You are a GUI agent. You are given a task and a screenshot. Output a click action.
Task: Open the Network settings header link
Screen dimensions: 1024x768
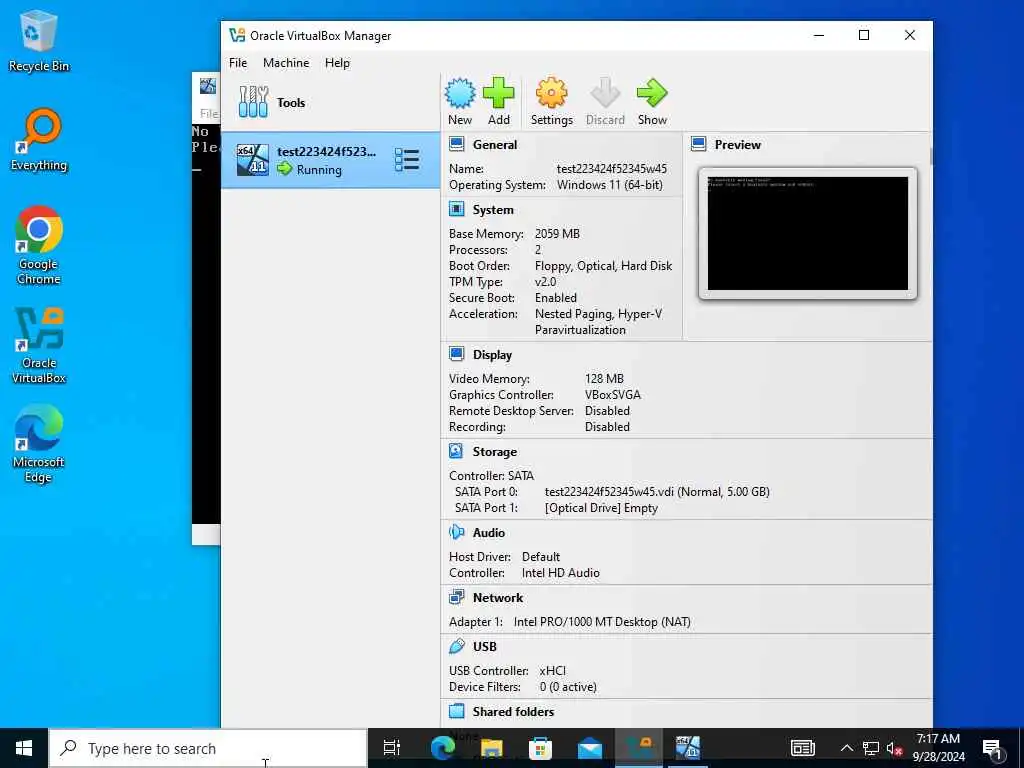pyautogui.click(x=498, y=598)
